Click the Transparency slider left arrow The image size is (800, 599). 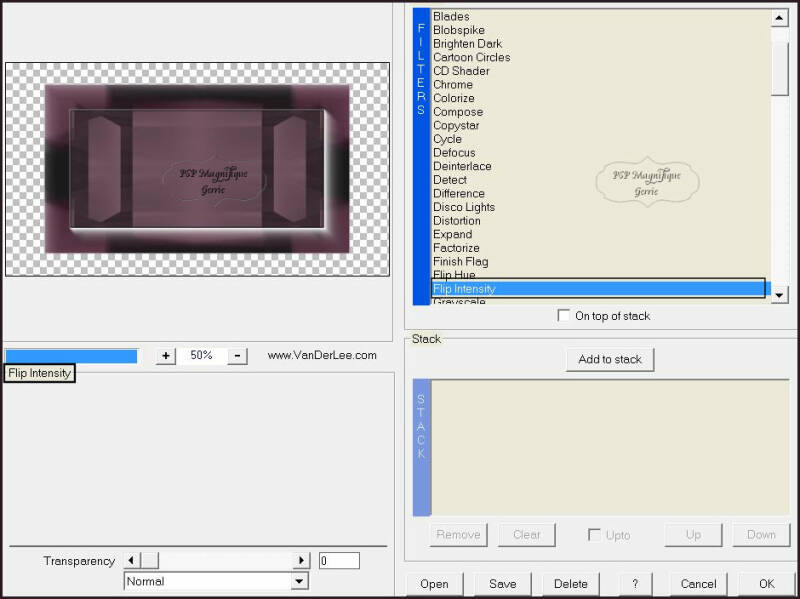pyautogui.click(x=132, y=560)
